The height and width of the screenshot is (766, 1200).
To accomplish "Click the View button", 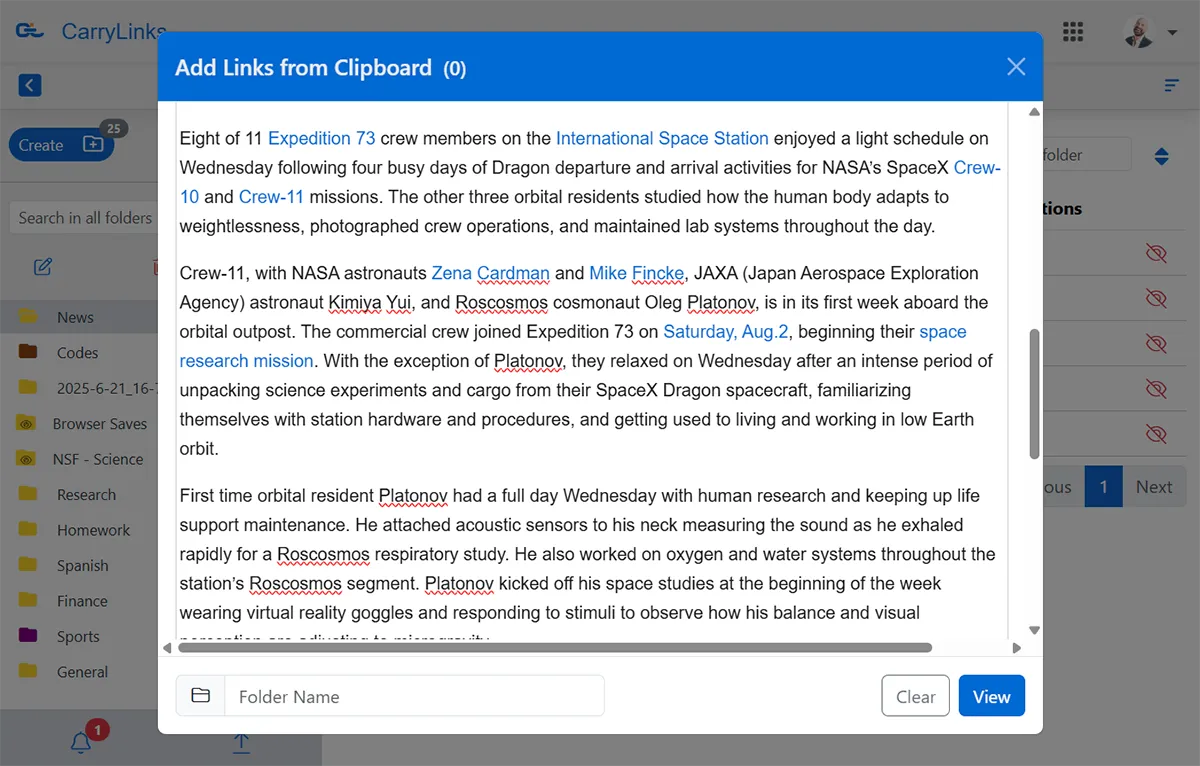I will coord(992,696).
